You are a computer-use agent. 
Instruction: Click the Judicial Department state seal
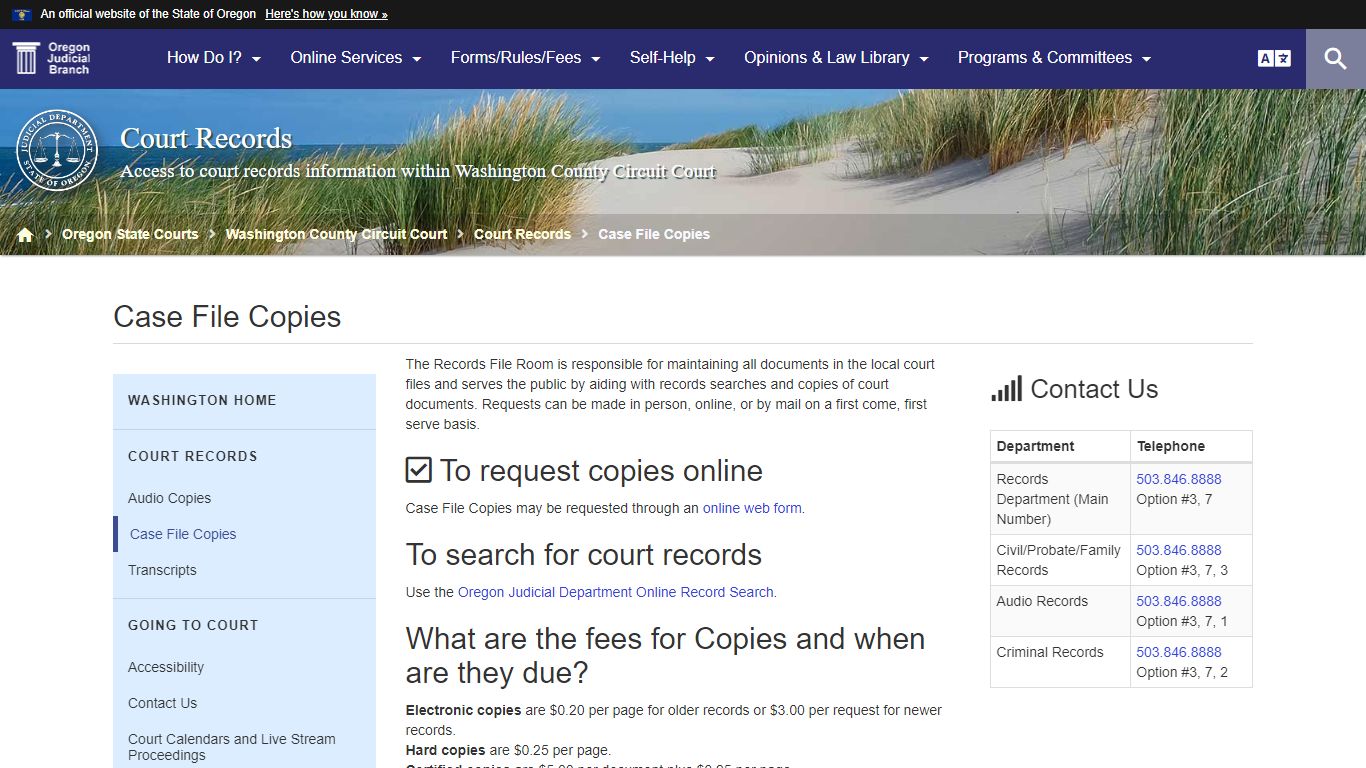tap(58, 150)
